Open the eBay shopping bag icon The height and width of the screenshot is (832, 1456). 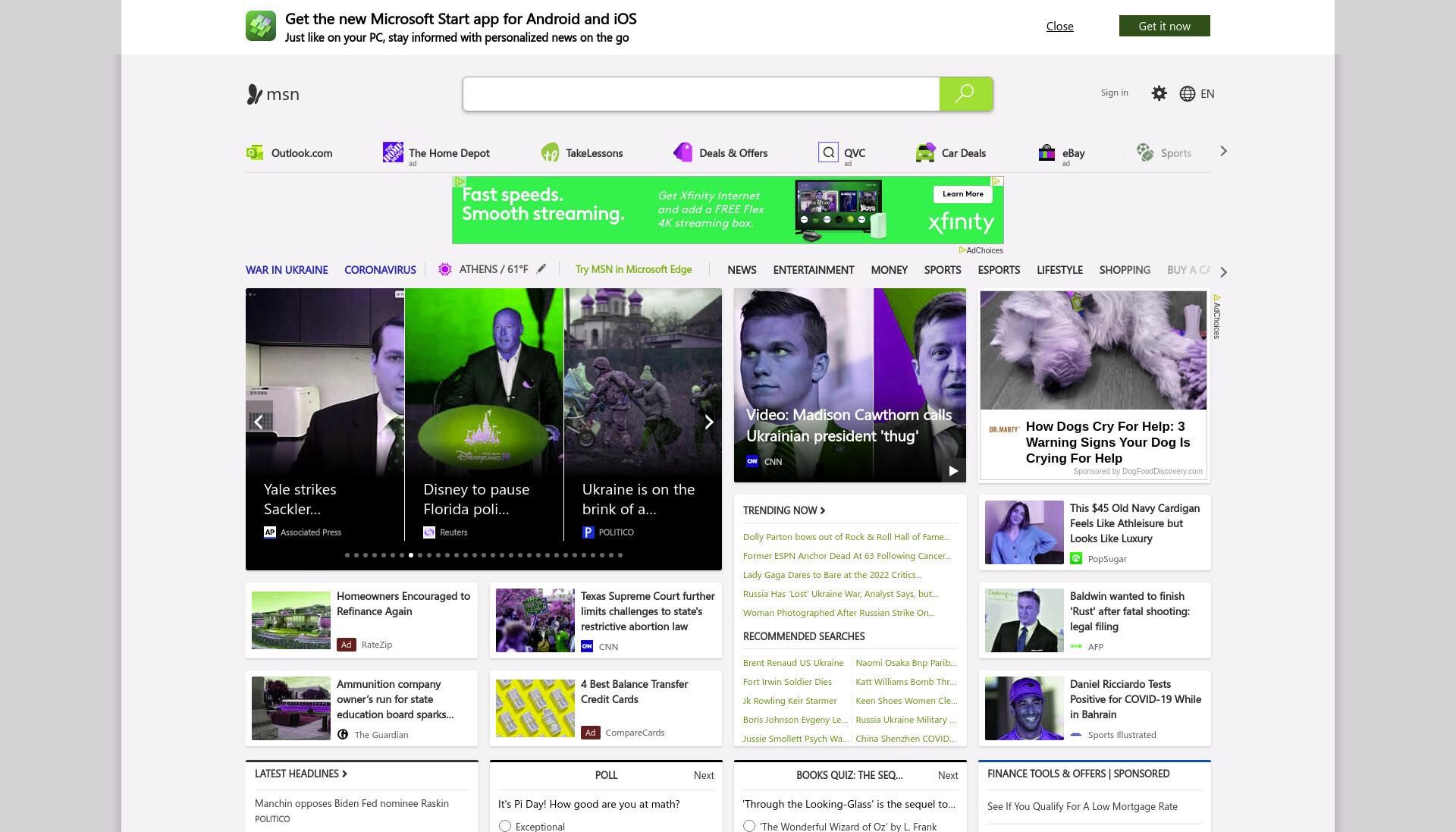click(1046, 152)
